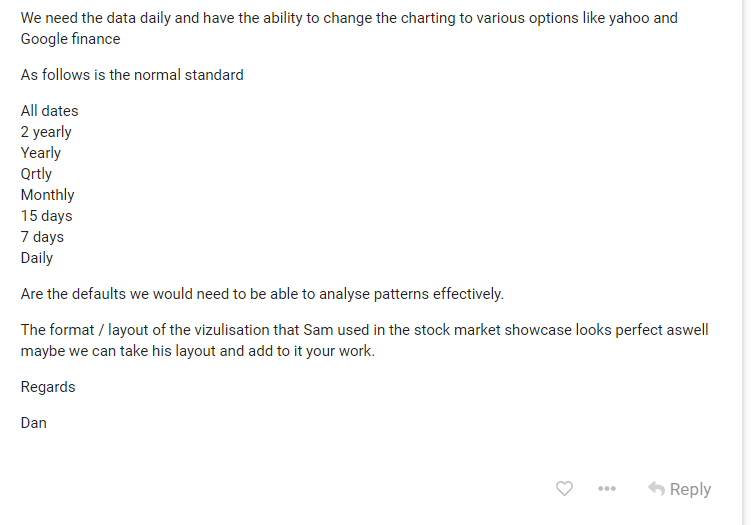Click the 'Monthly' line in the list
Image resolution: width=752 pixels, height=525 pixels.
pyautogui.click(x=47, y=195)
